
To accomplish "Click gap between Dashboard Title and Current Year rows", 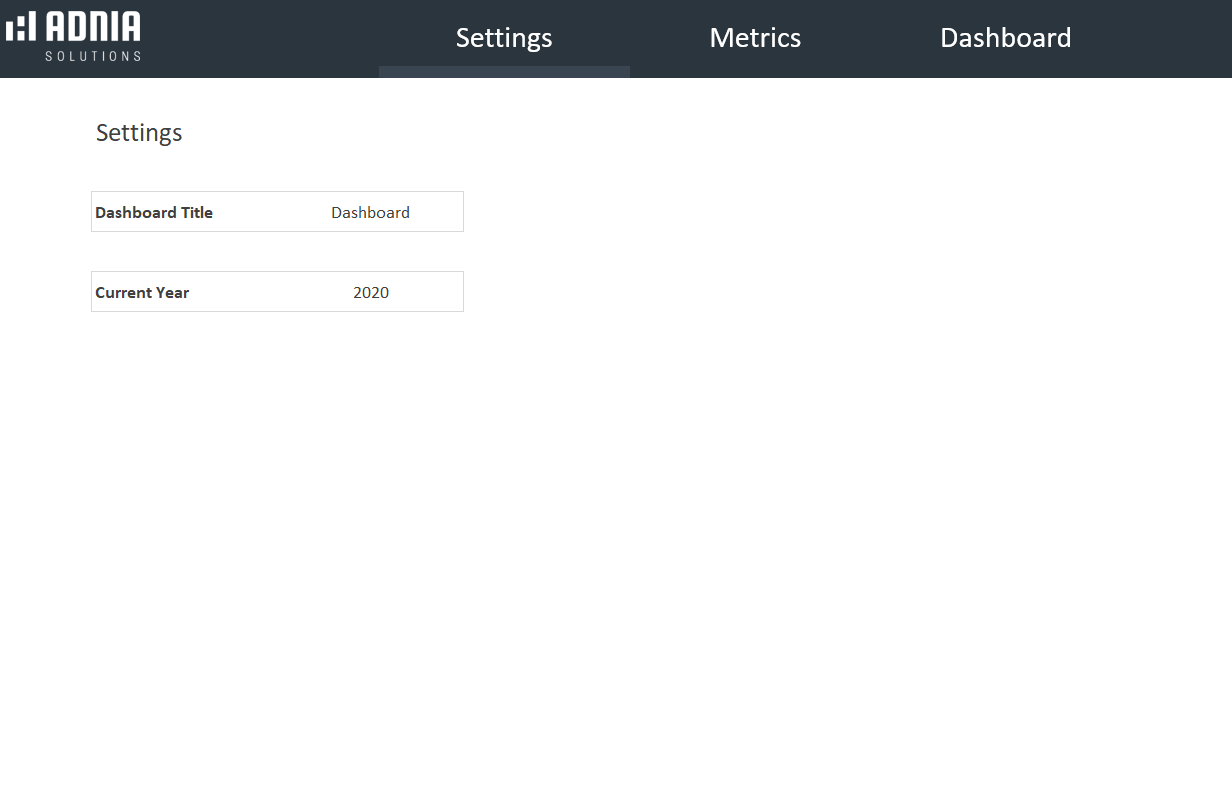I will (x=277, y=251).
